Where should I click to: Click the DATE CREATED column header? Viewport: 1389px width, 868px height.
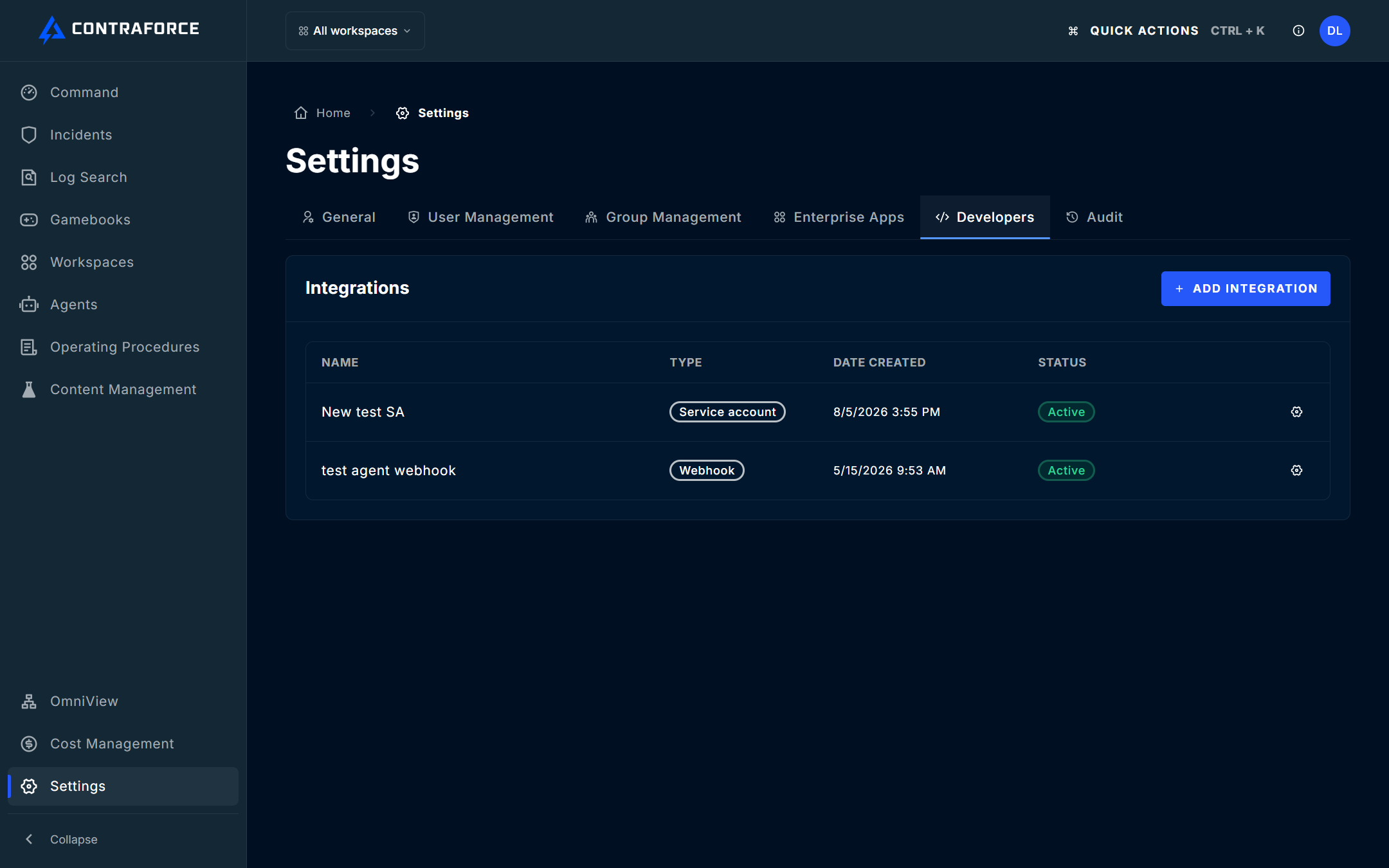[x=879, y=363]
